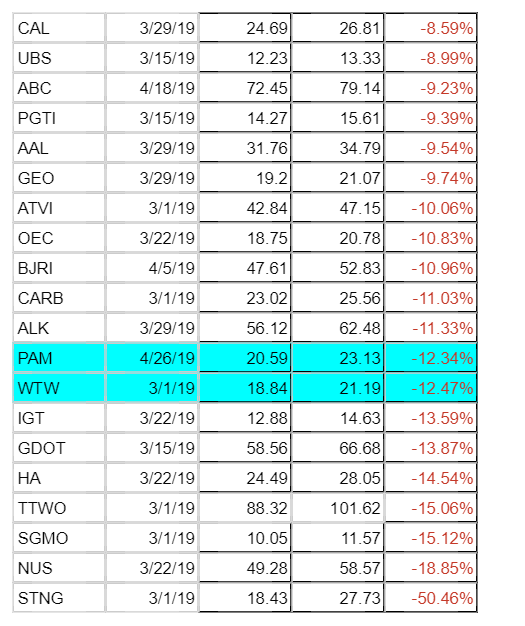Select the NUS ticker cell
The height and width of the screenshot is (626, 525).
pyautogui.click(x=59, y=568)
